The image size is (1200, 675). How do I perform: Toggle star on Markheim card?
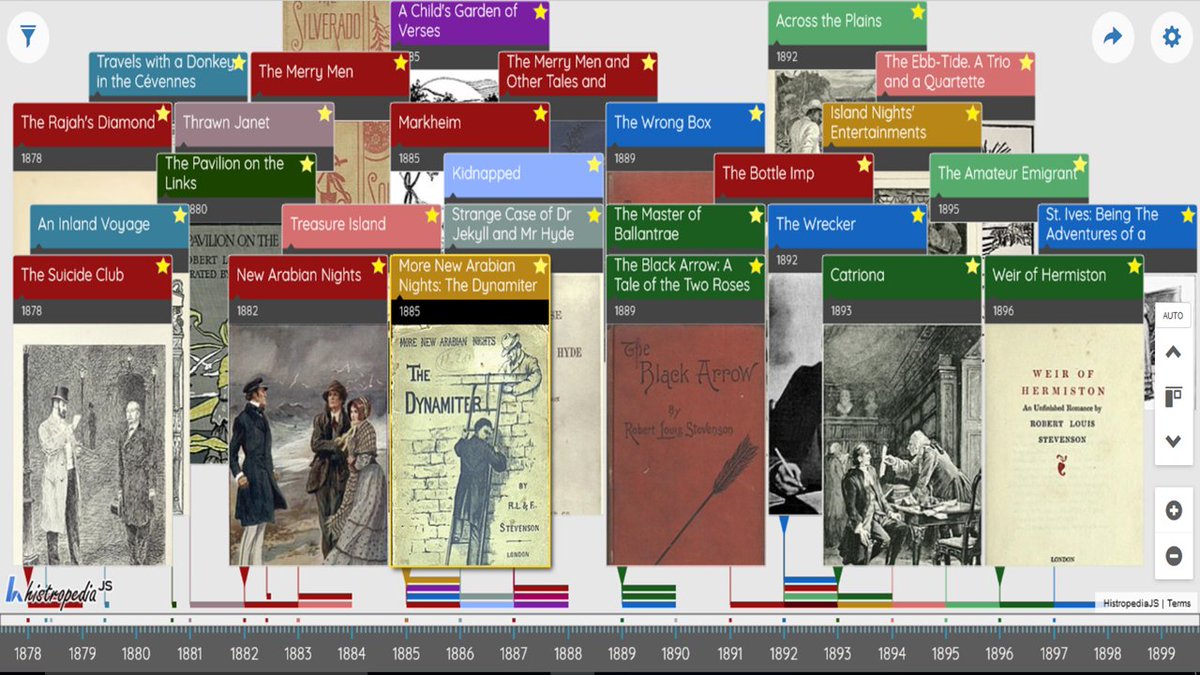540,113
